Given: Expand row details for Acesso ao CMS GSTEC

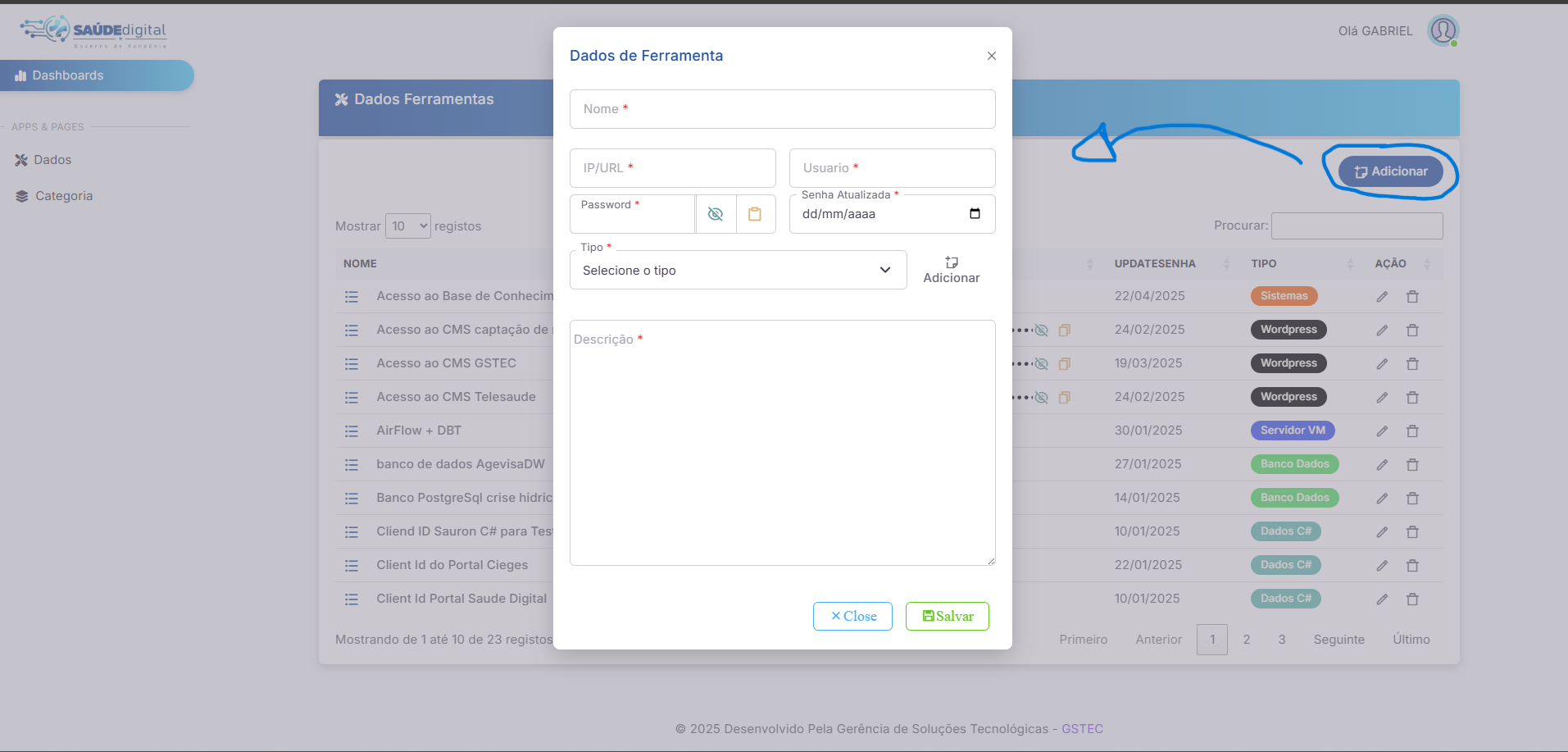Looking at the screenshot, I should coord(352,363).
